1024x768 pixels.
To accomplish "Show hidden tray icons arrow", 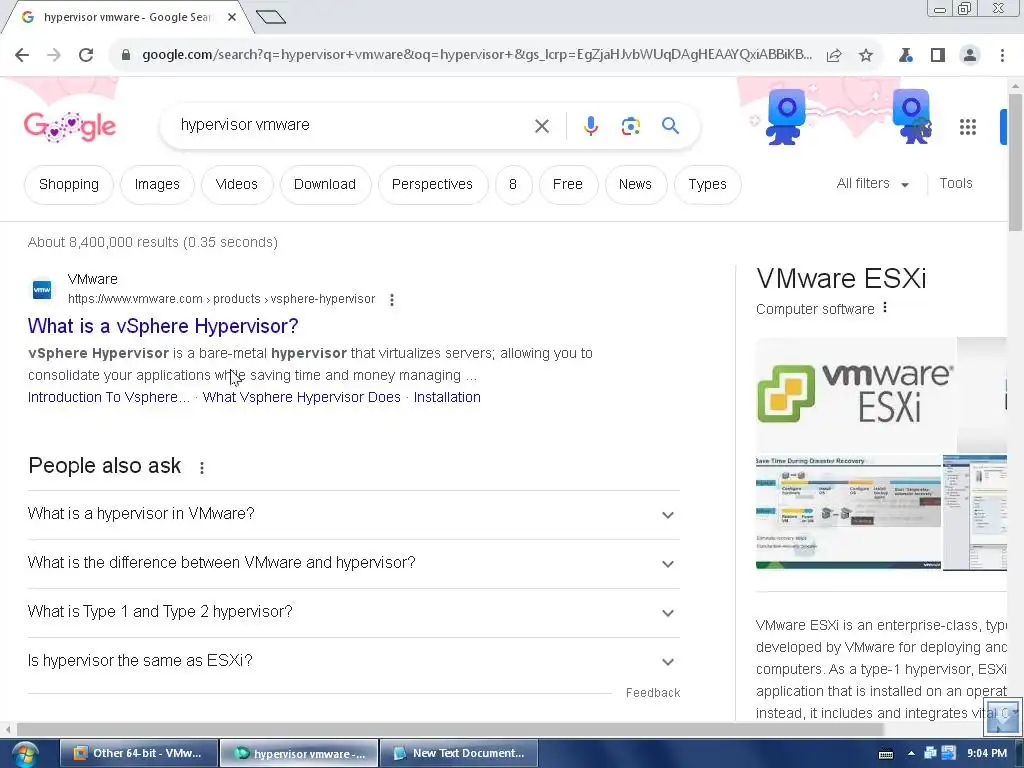I will [911, 754].
